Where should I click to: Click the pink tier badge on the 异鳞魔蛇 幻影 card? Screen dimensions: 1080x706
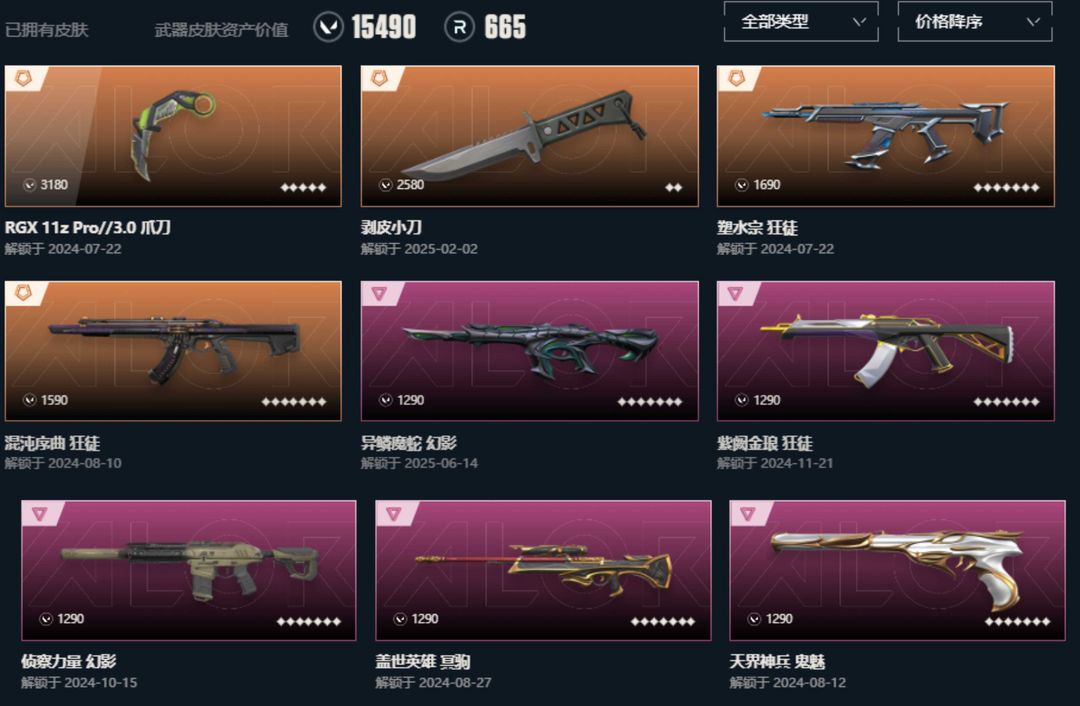coord(379,294)
